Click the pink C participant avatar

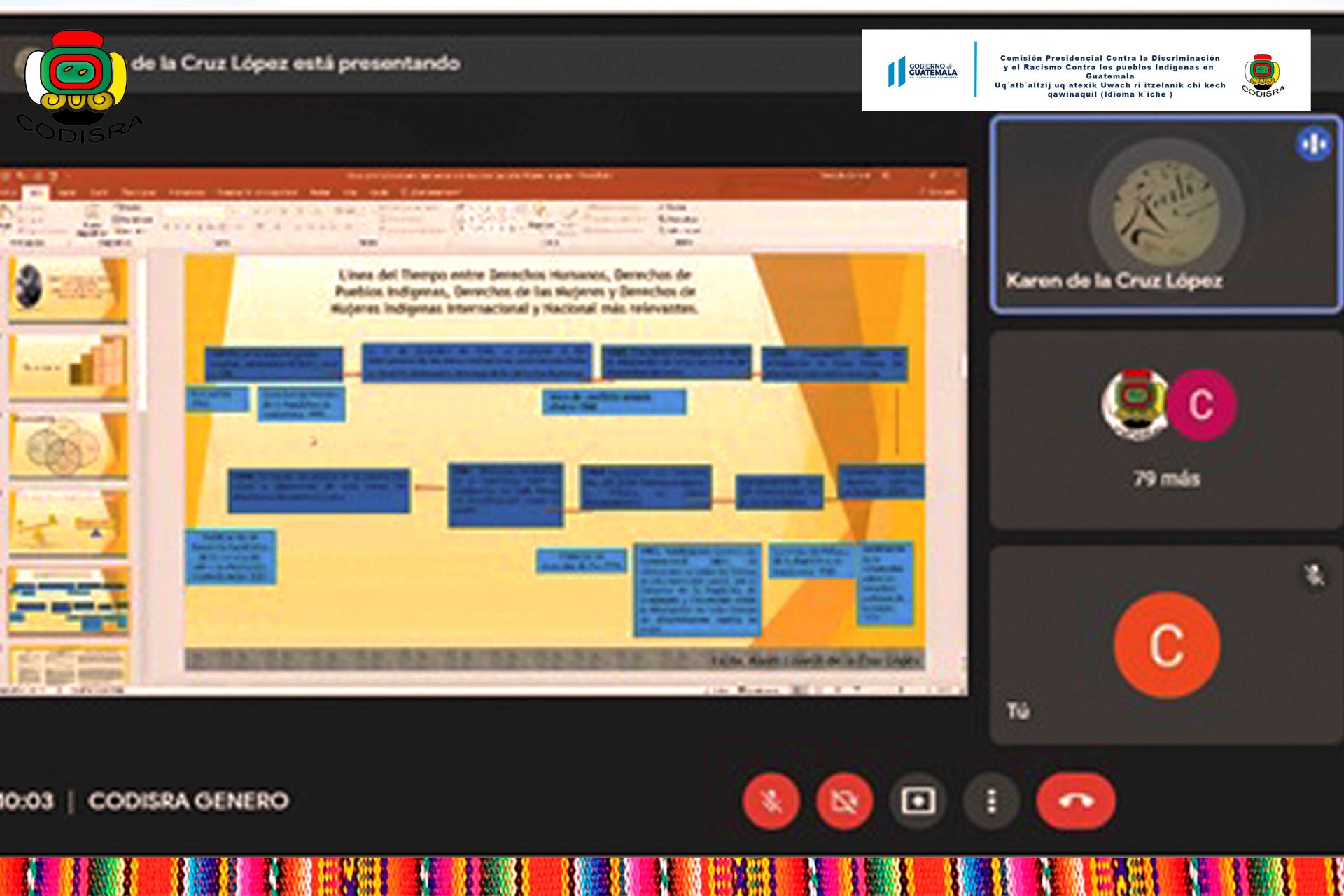coord(1201,405)
